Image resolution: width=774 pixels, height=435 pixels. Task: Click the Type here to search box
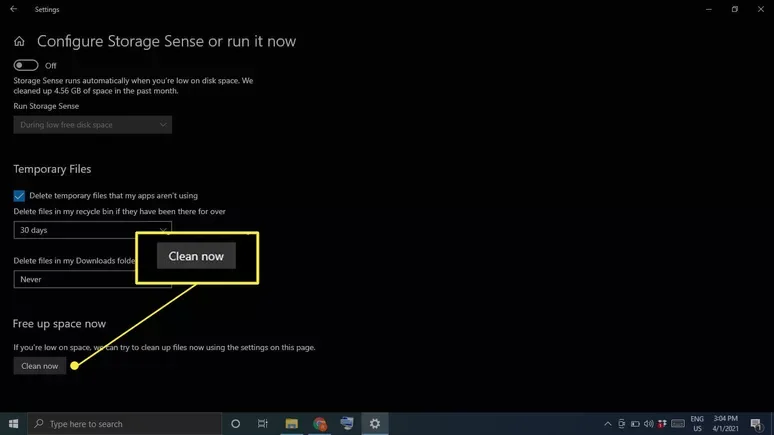pos(124,424)
